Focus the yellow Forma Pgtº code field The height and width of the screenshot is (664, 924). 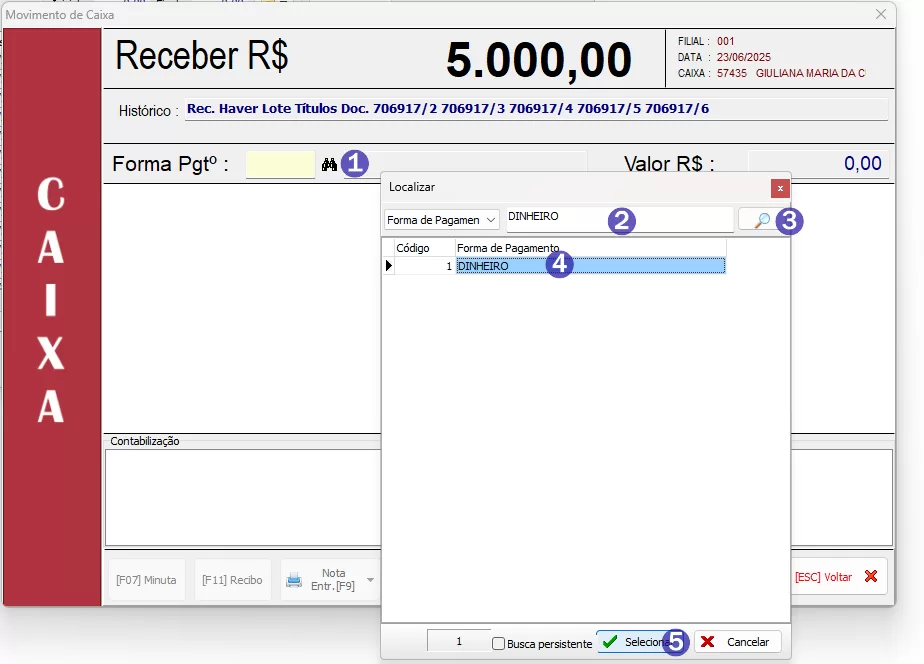click(280, 165)
